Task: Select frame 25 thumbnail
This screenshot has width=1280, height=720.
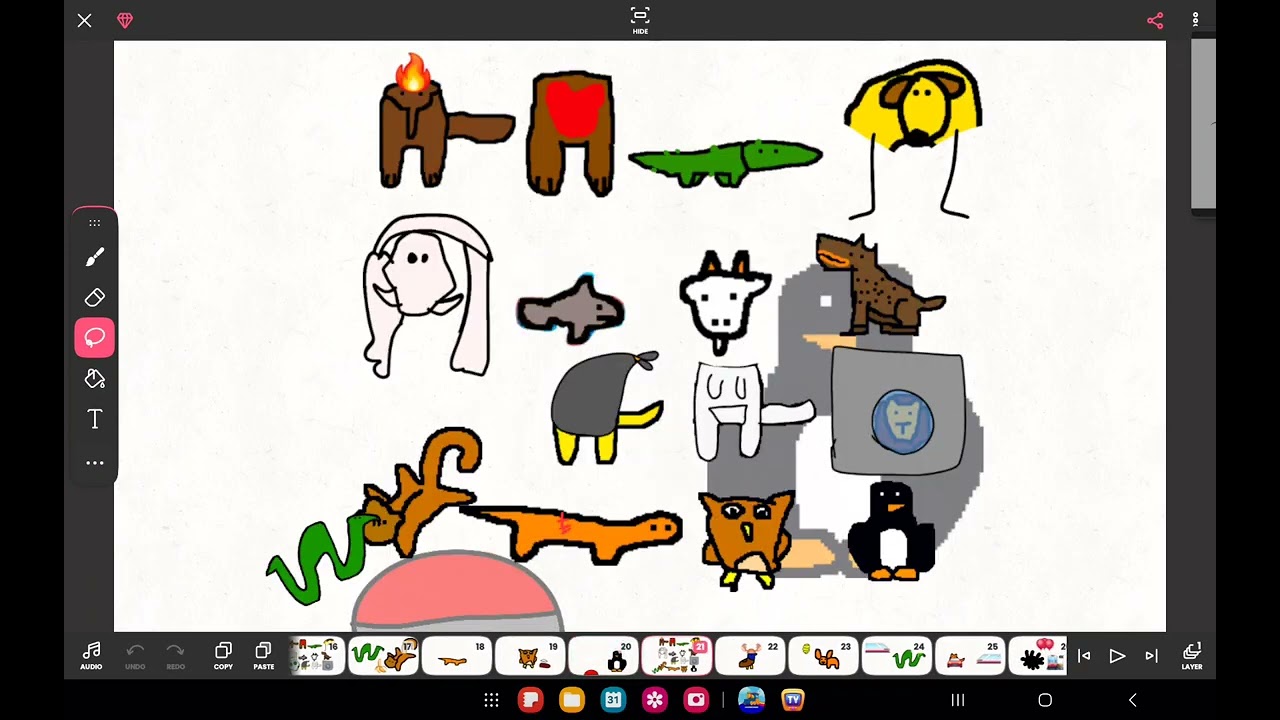Action: click(x=970, y=657)
